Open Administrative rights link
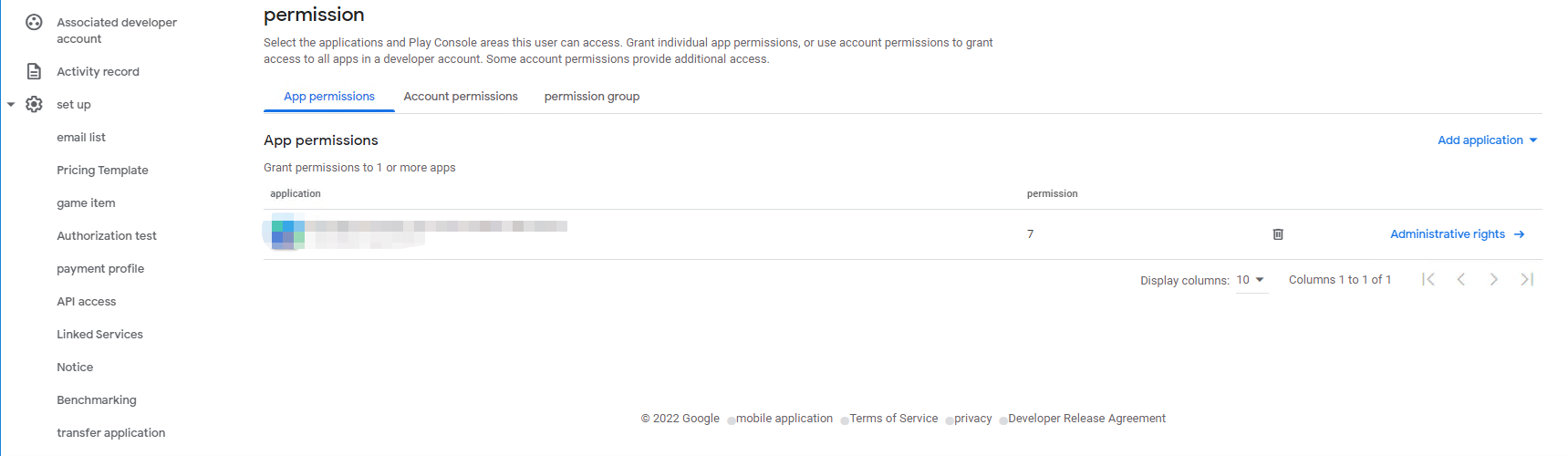Viewport: 1568px width, 456px height. [x=1457, y=234]
